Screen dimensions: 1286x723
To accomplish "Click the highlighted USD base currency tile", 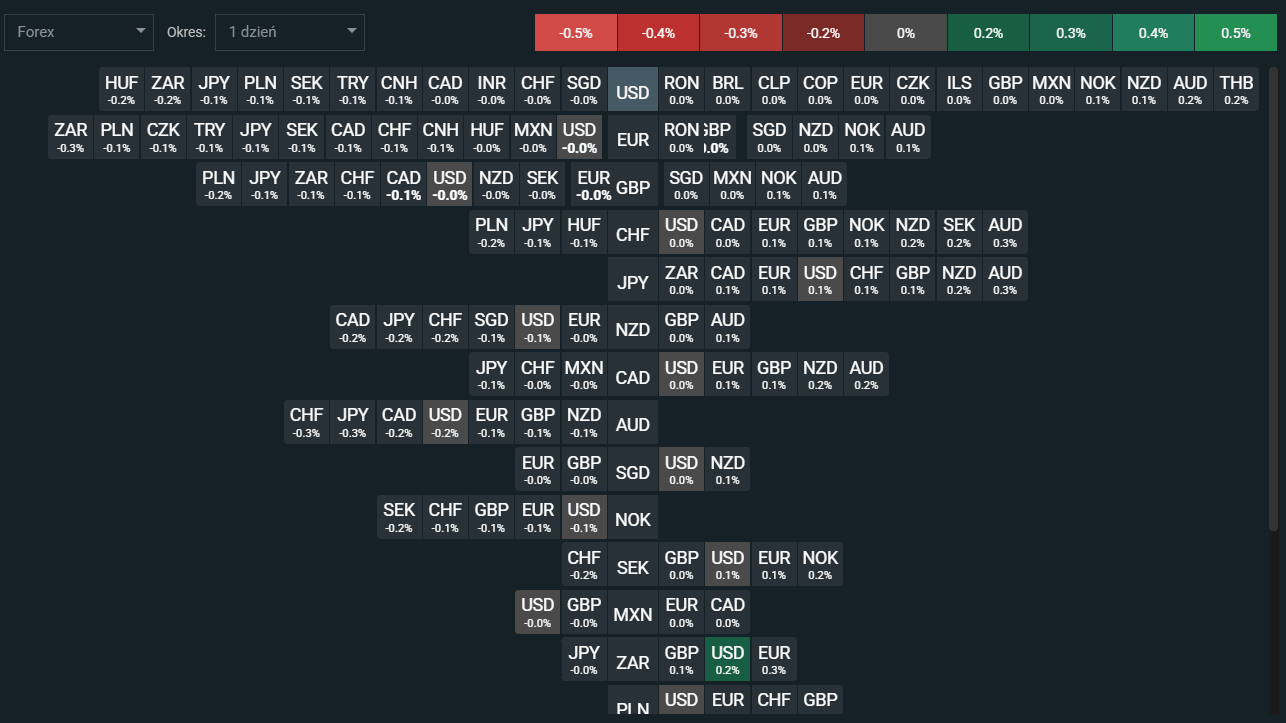I will (633, 92).
